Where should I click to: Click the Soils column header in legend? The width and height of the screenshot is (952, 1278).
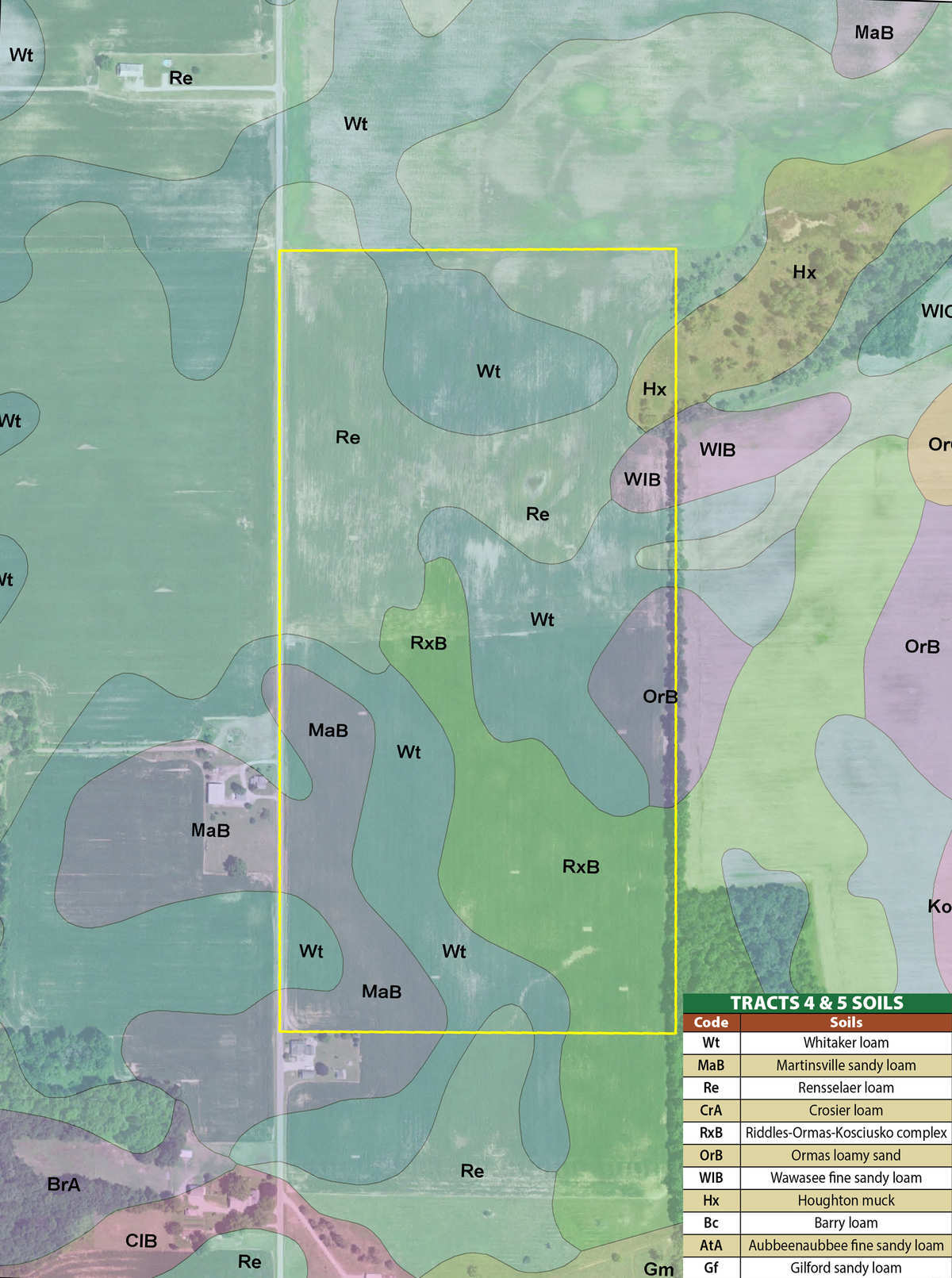pyautogui.click(x=846, y=1023)
